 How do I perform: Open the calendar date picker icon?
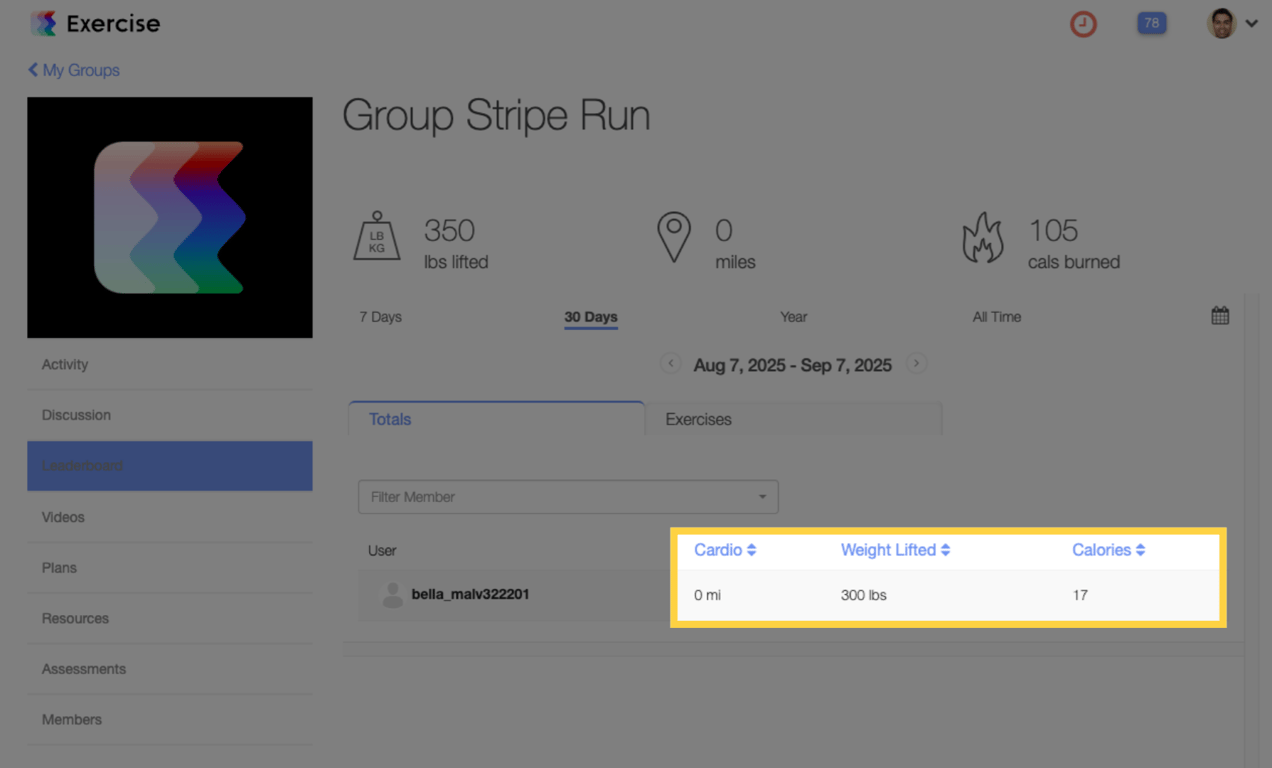point(1220,316)
